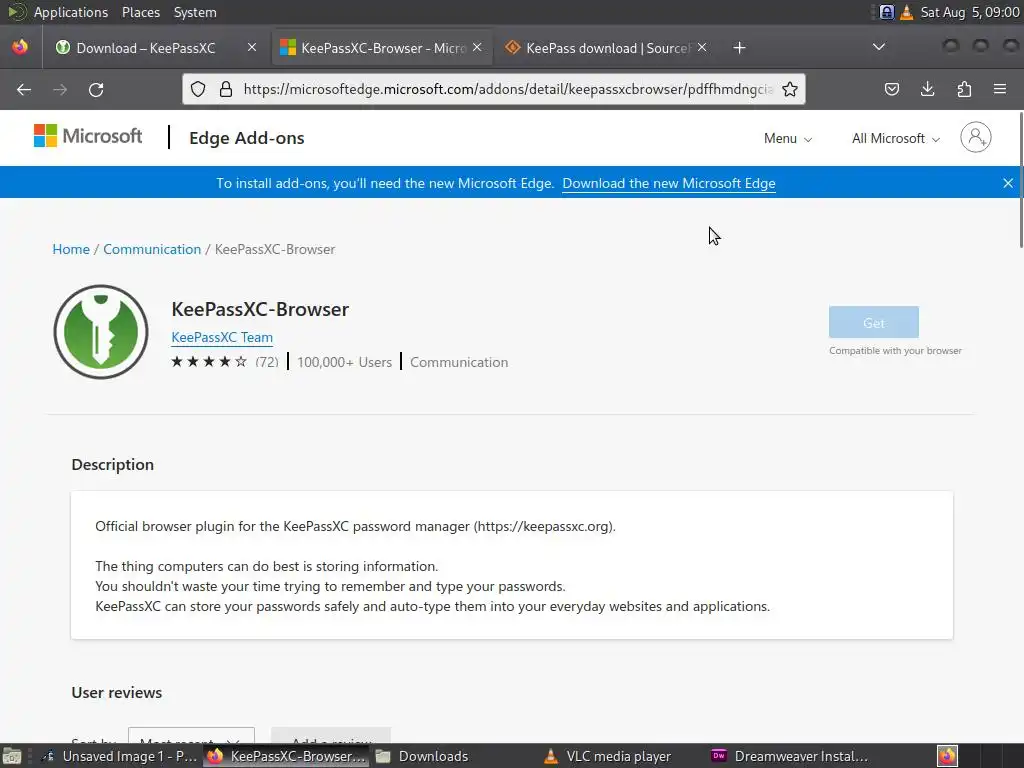Click the 100,000+ Users text

click(x=344, y=362)
